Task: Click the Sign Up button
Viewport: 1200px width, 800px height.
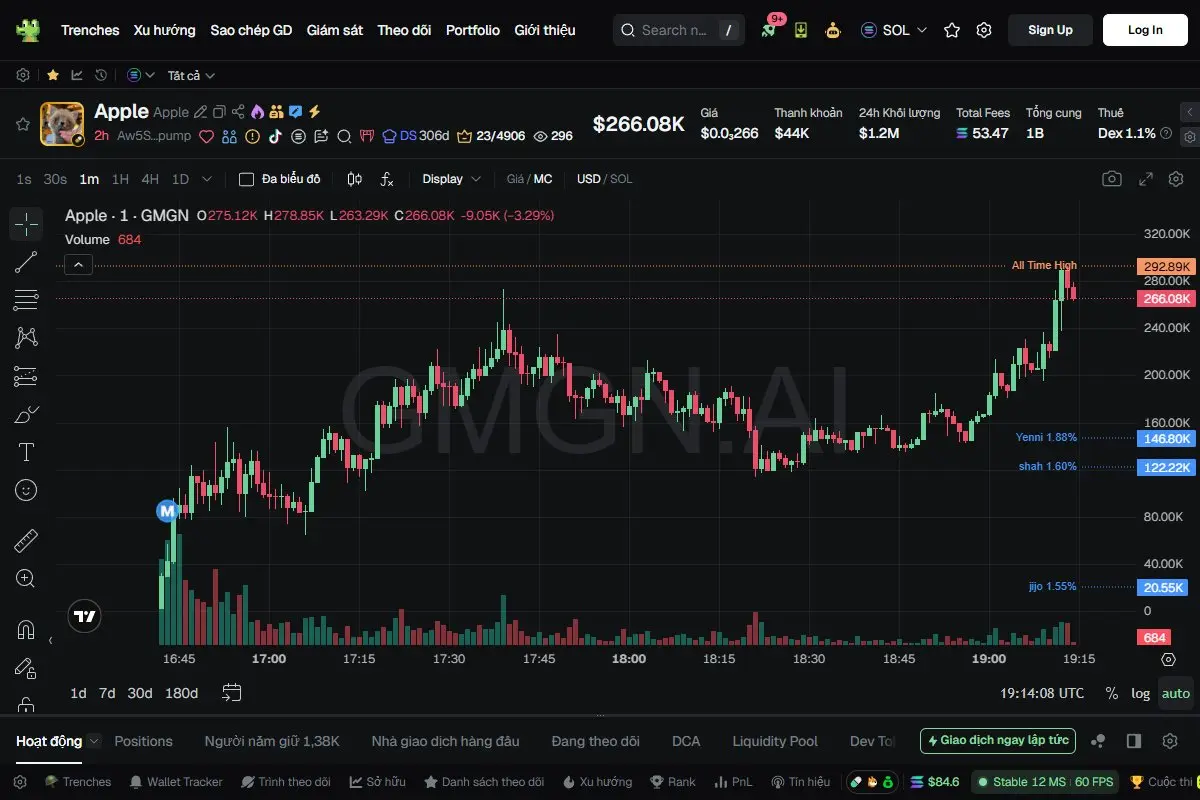Action: 1050,30
